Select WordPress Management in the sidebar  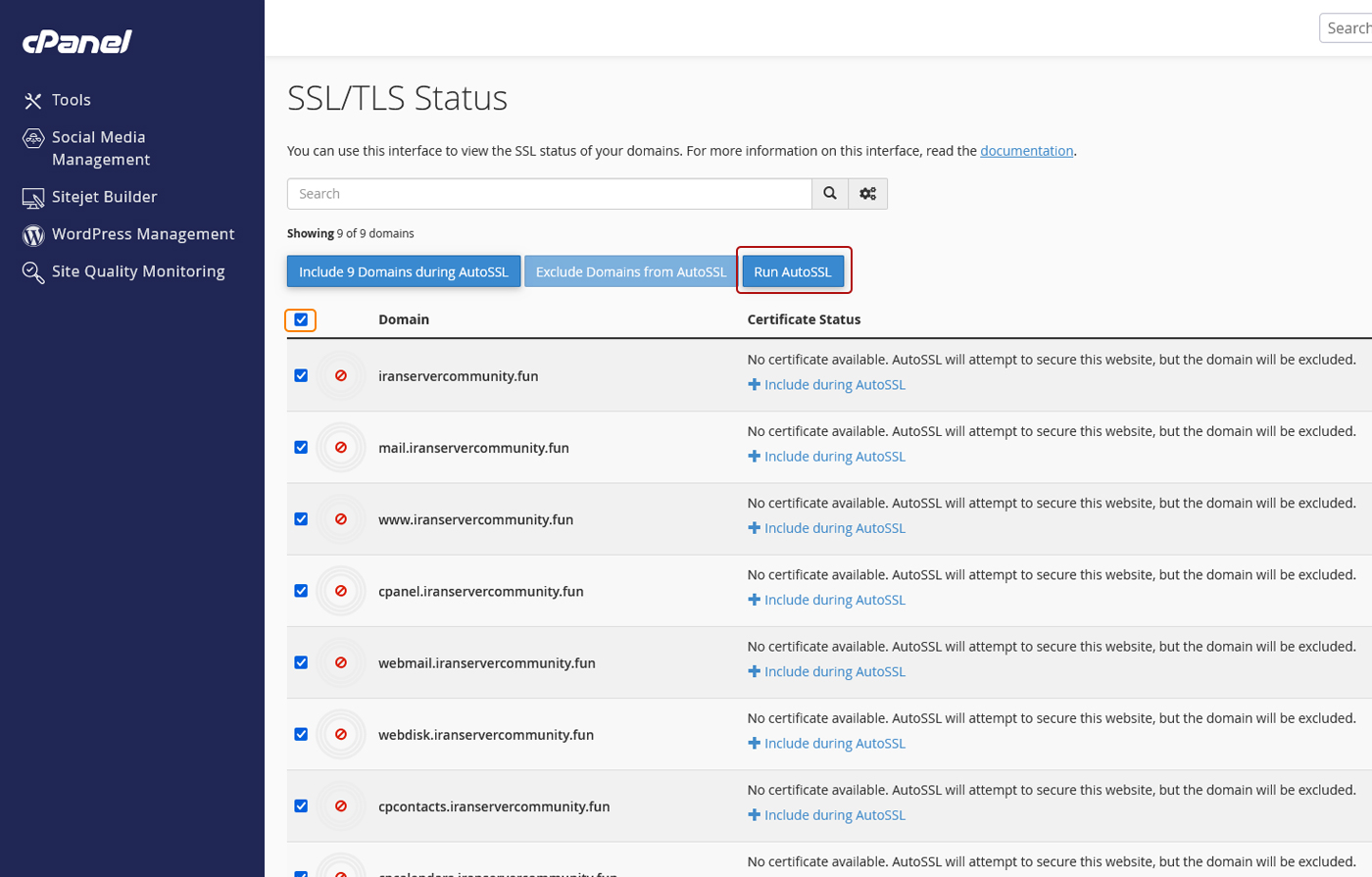point(143,234)
